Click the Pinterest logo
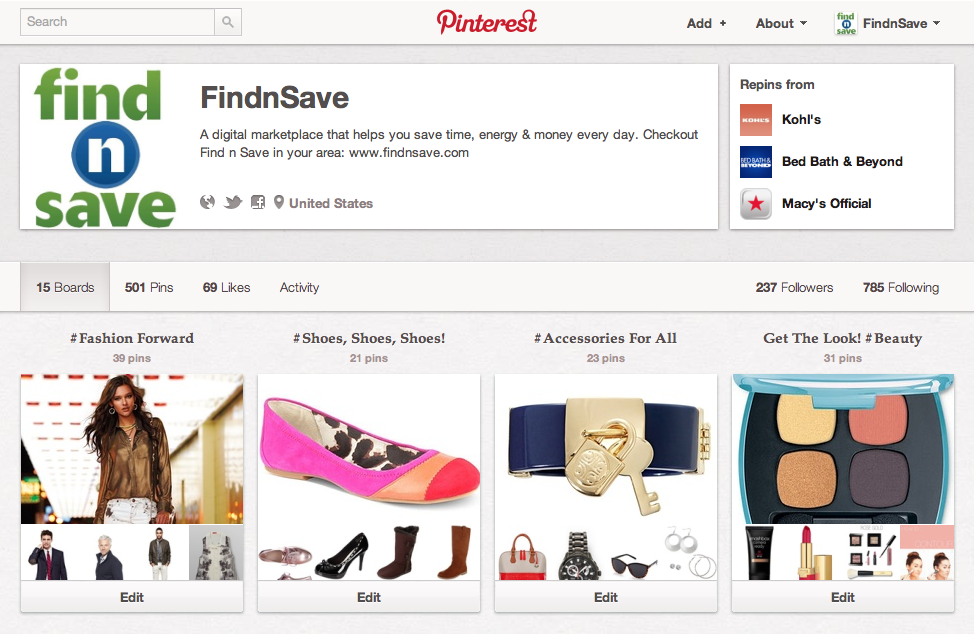 coord(486,22)
